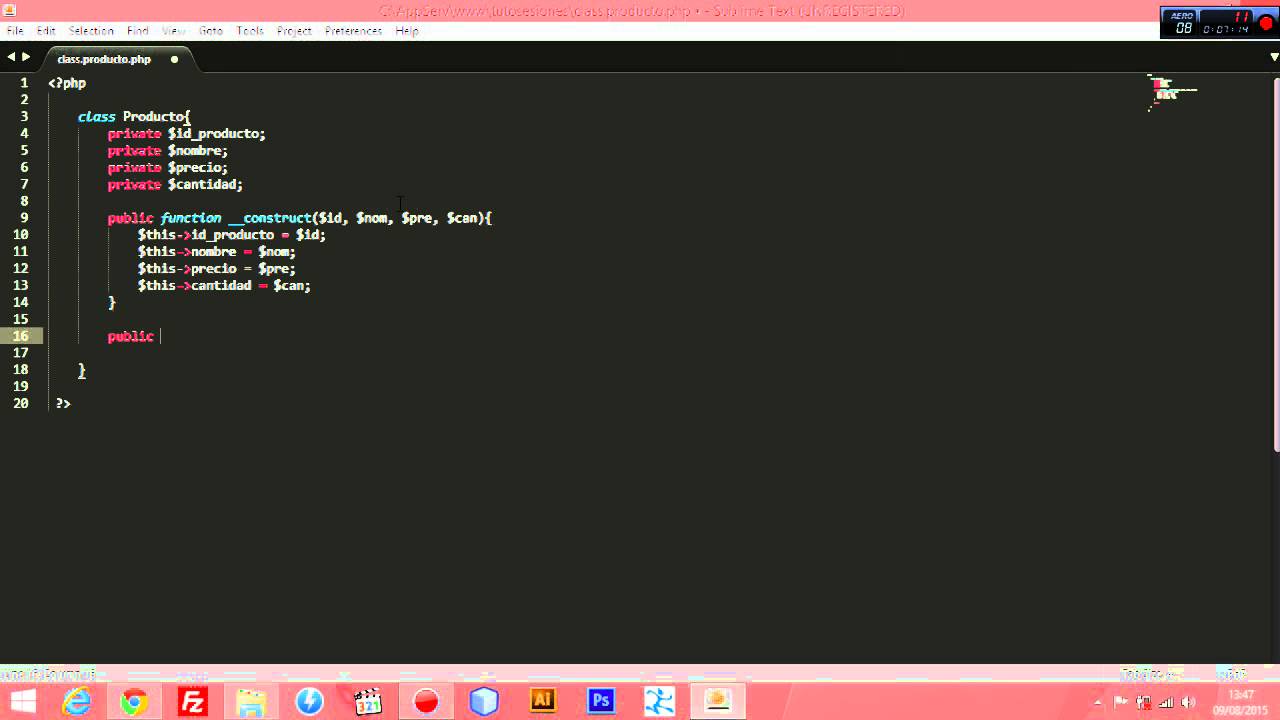1280x720 pixels.
Task: Open the Preferences menu
Action: (x=353, y=31)
